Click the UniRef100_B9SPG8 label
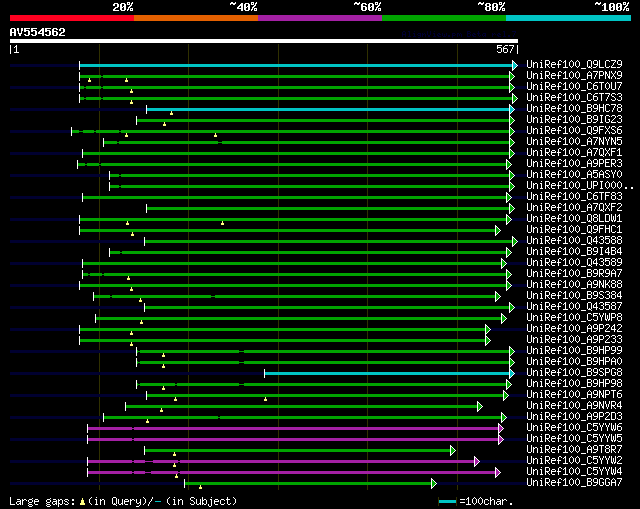Screen dimensions: 640x509 tap(574, 373)
